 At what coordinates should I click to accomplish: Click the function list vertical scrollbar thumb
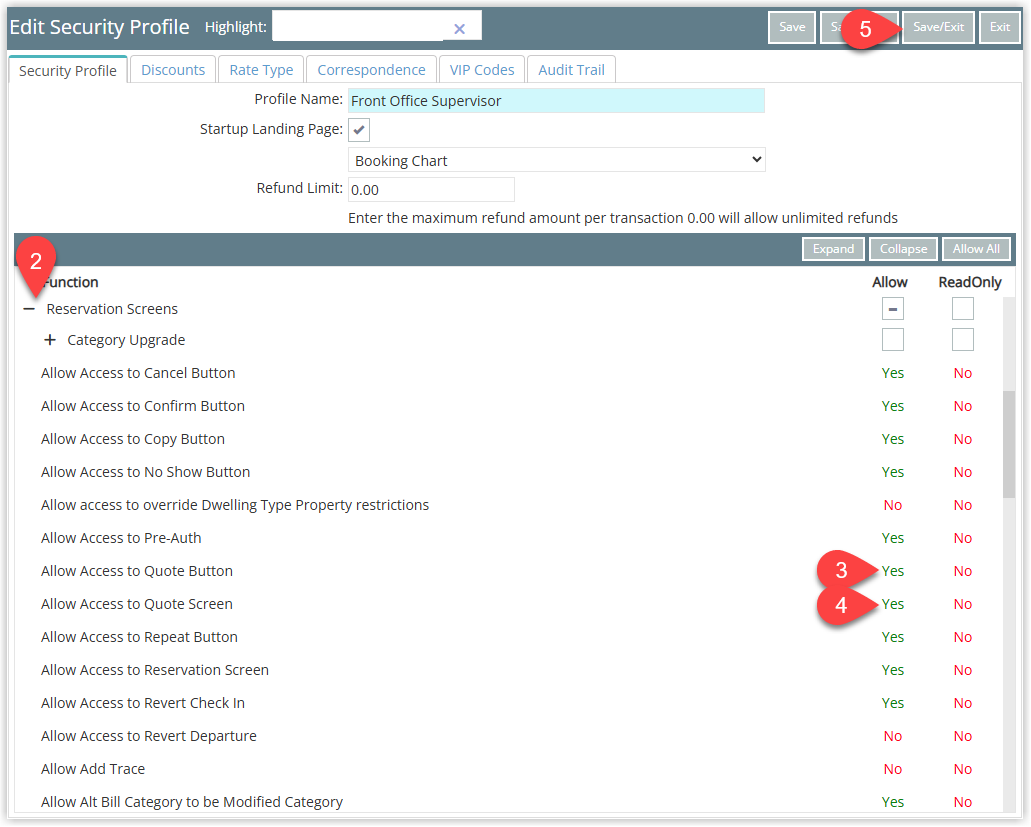point(1009,444)
